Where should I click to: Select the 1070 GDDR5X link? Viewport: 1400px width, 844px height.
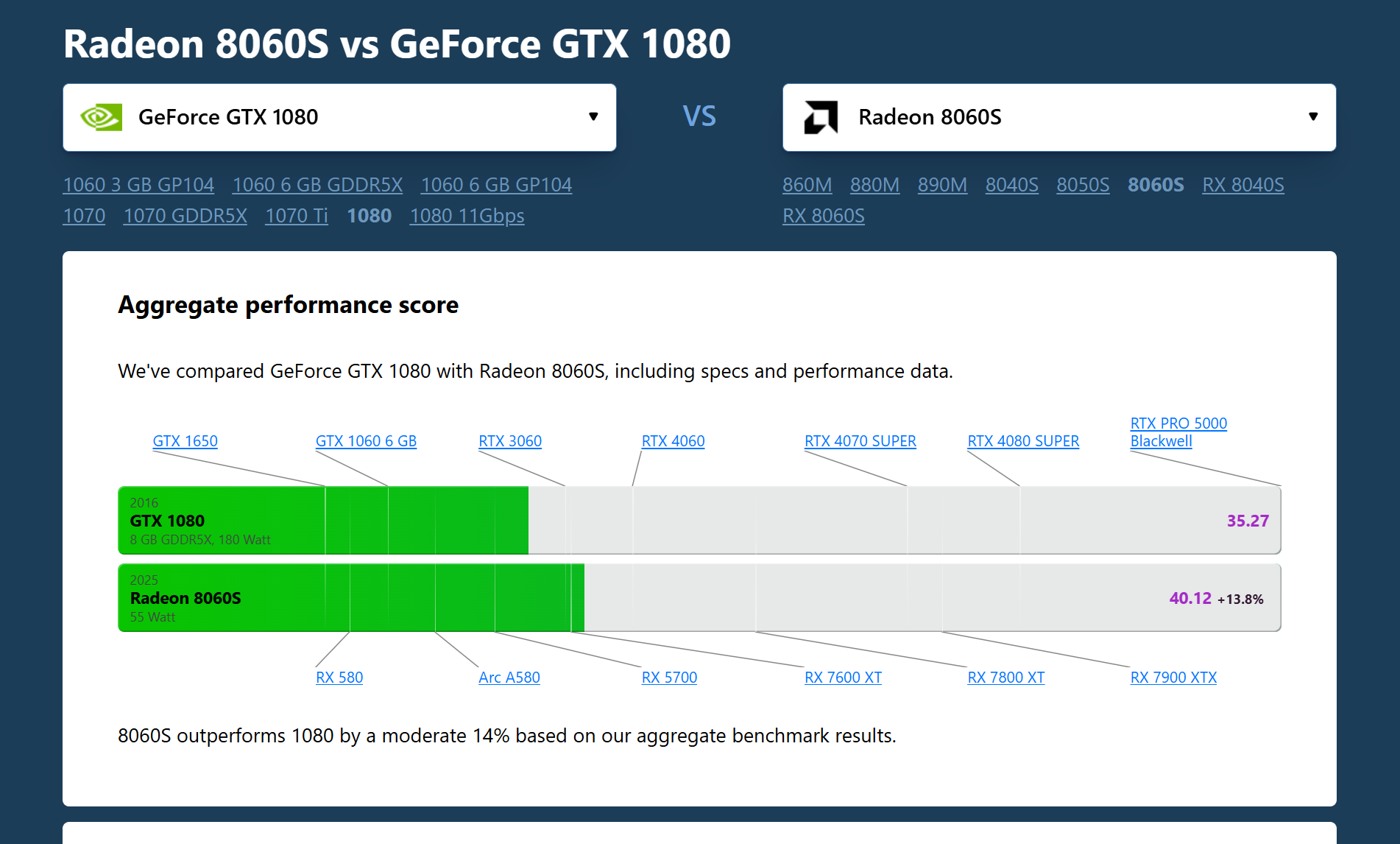click(x=185, y=216)
